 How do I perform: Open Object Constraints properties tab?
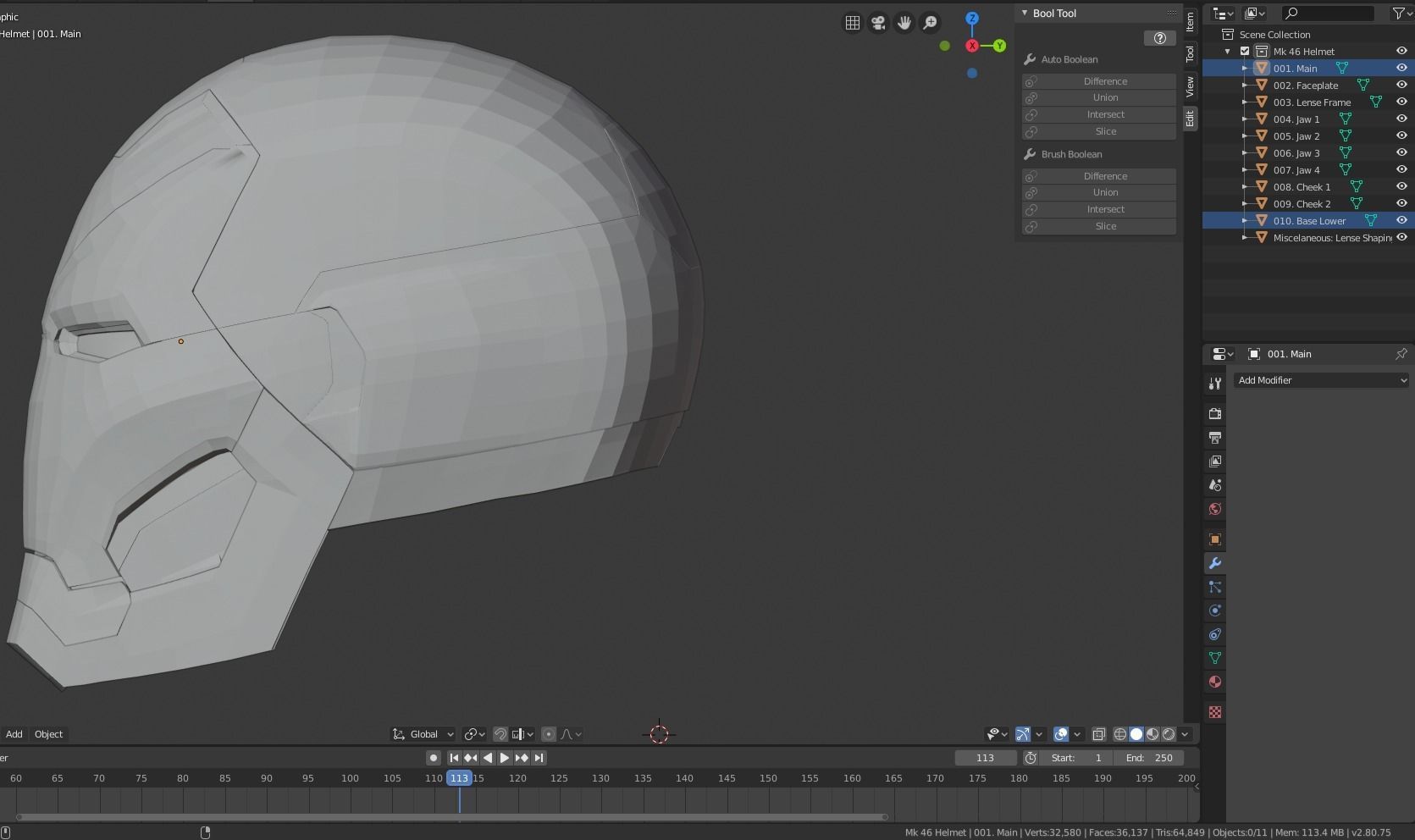1215,634
